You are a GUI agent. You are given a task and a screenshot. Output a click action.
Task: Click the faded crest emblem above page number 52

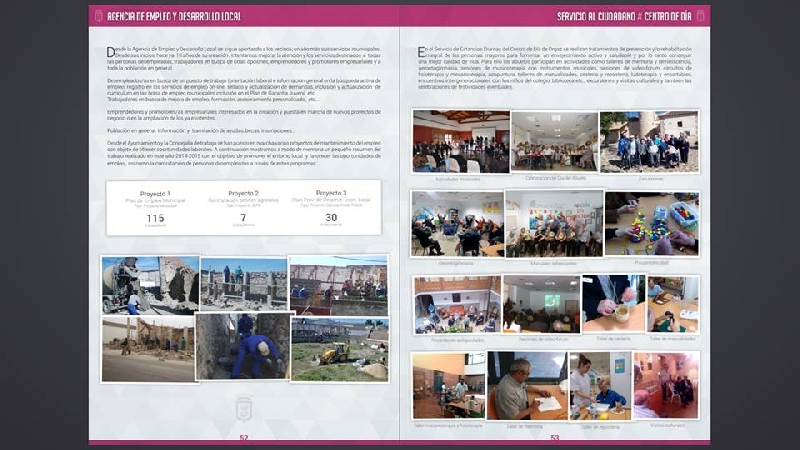tap(244, 408)
